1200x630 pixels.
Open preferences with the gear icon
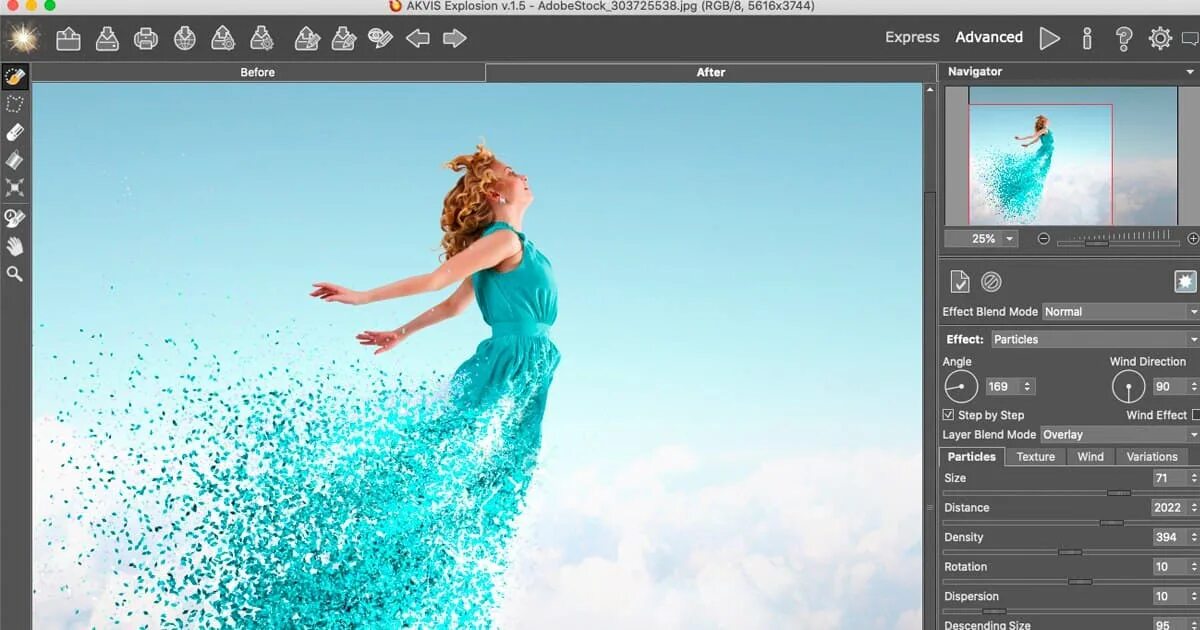pos(1160,38)
